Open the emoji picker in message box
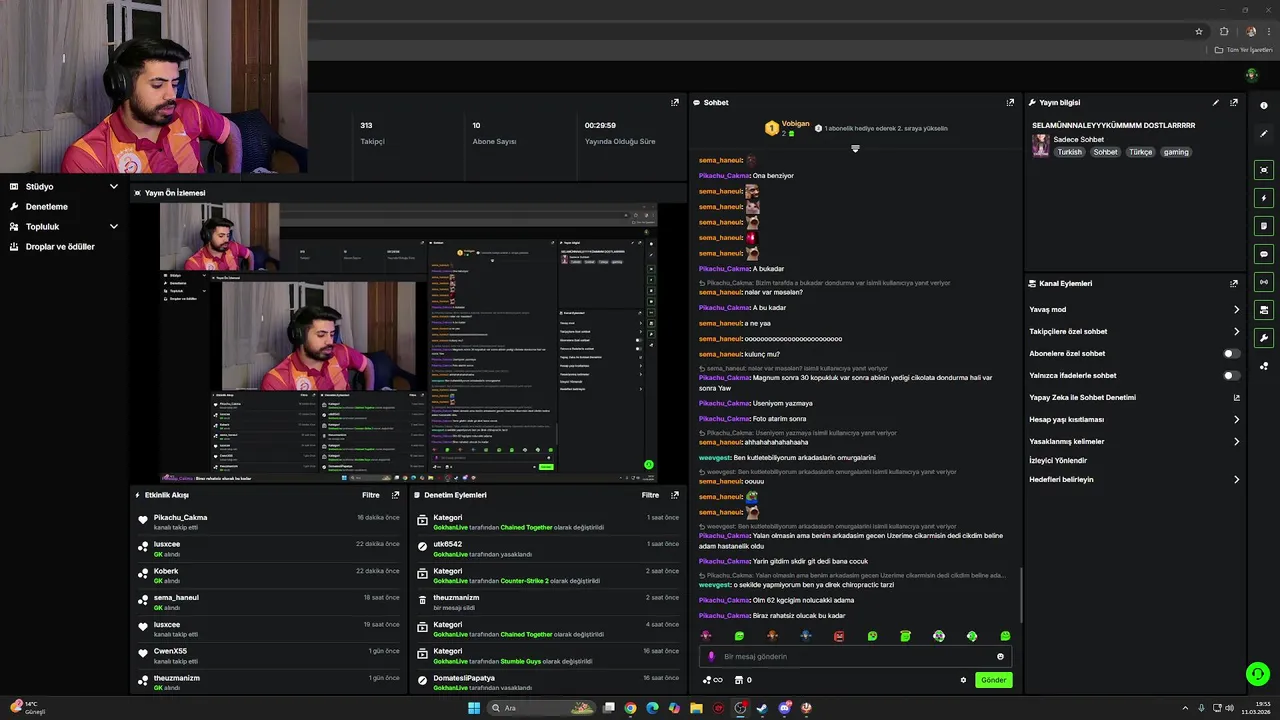This screenshot has width=1280, height=720. coord(1000,657)
